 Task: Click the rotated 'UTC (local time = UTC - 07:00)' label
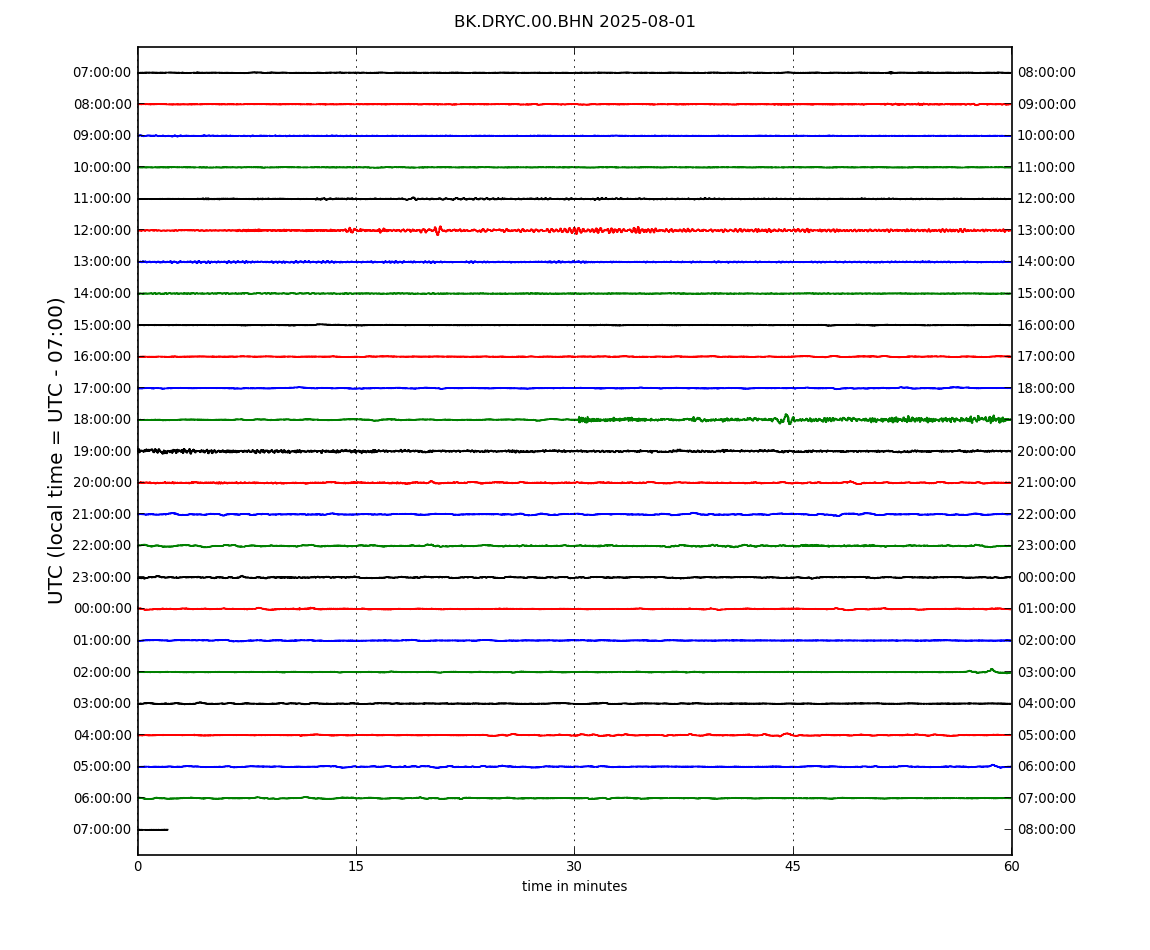(x=56, y=450)
